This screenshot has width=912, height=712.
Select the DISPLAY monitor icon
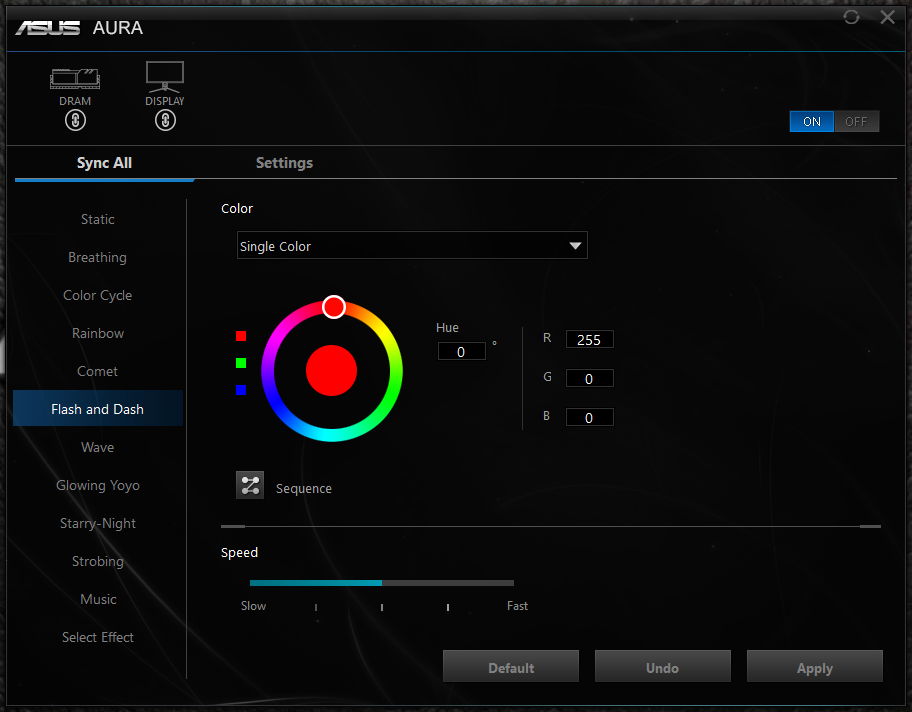165,77
